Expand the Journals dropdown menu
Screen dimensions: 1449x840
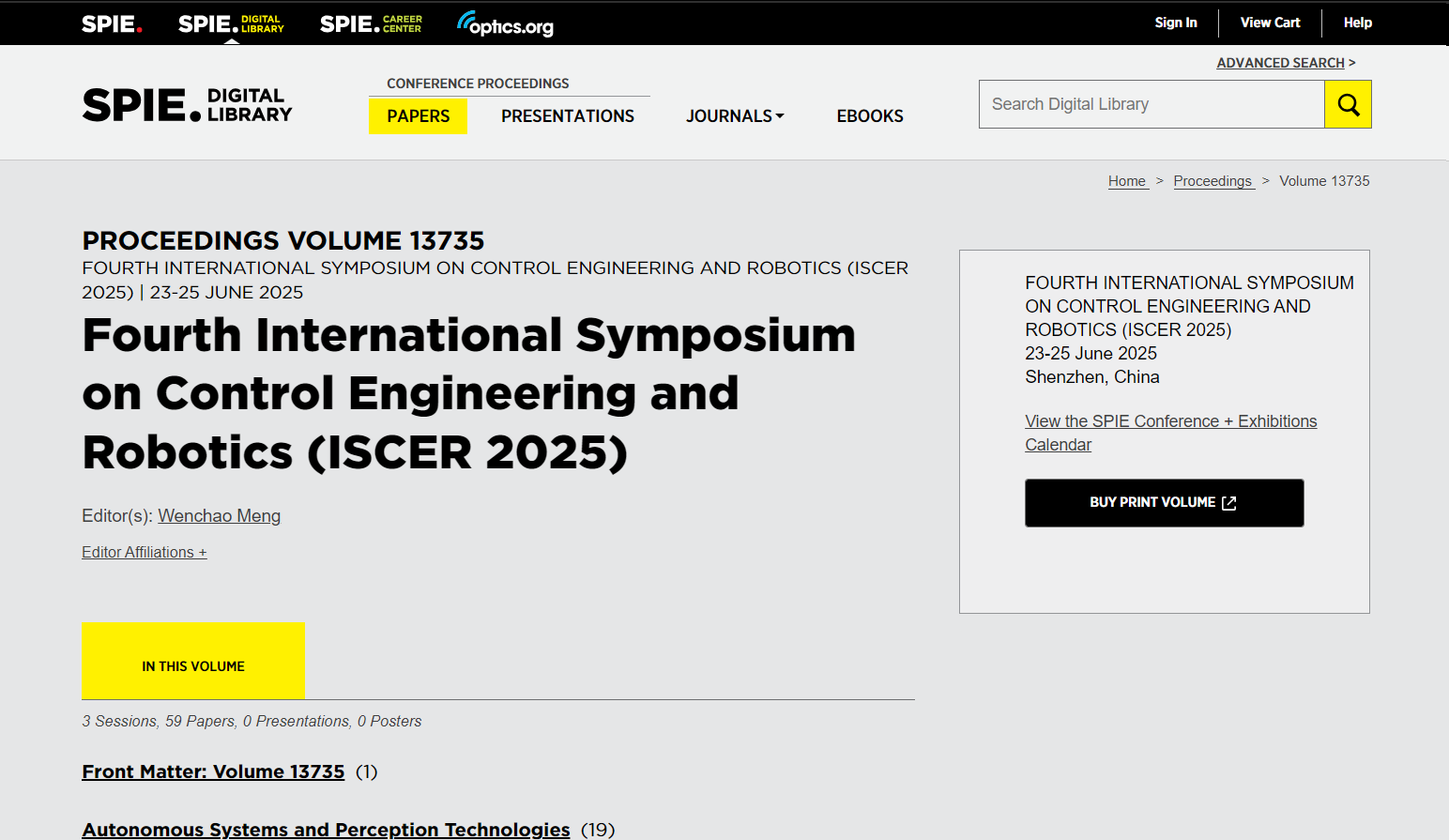735,116
